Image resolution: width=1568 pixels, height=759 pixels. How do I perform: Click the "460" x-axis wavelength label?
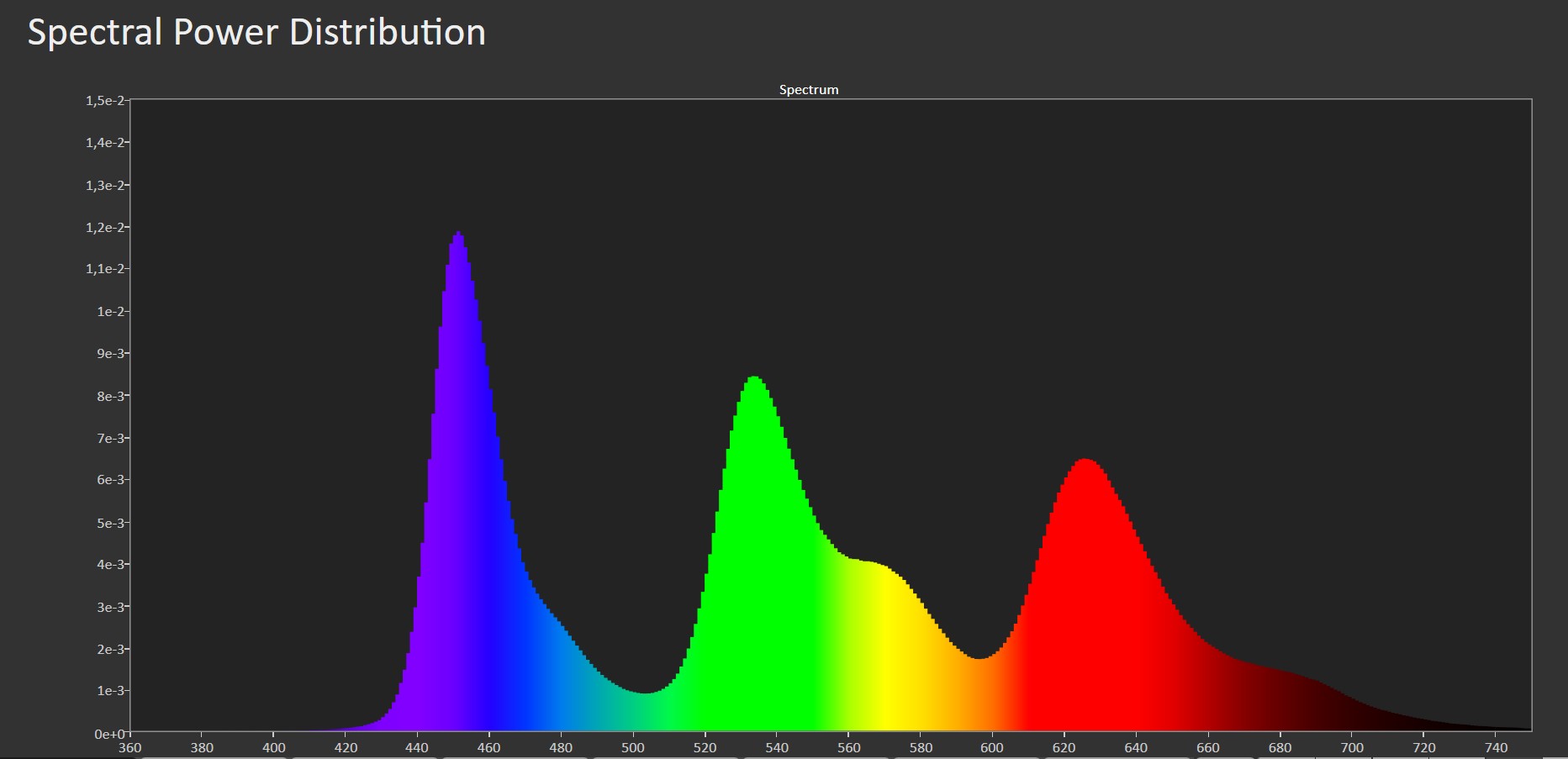point(489,747)
